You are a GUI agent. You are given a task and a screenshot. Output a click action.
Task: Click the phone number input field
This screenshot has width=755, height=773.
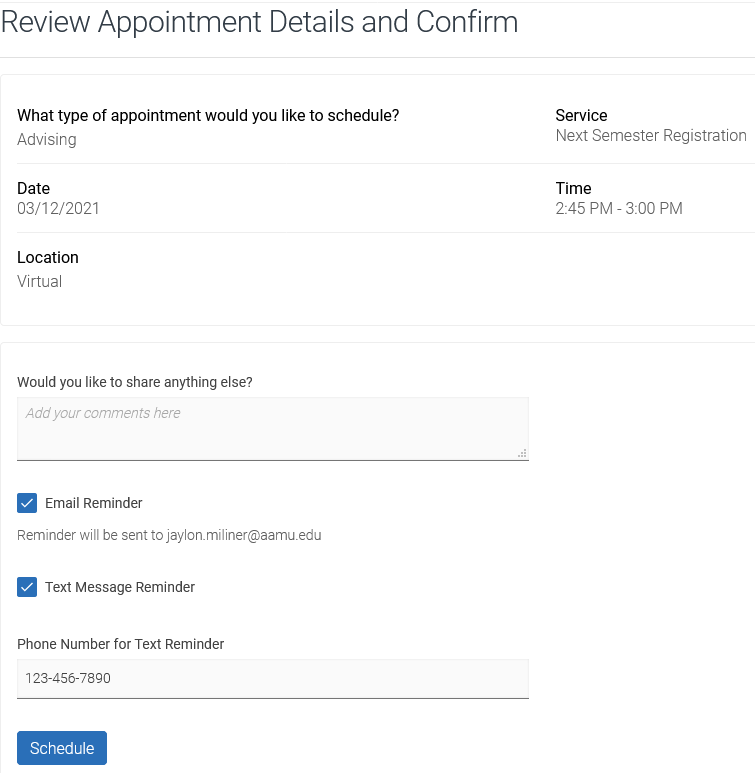click(272, 678)
